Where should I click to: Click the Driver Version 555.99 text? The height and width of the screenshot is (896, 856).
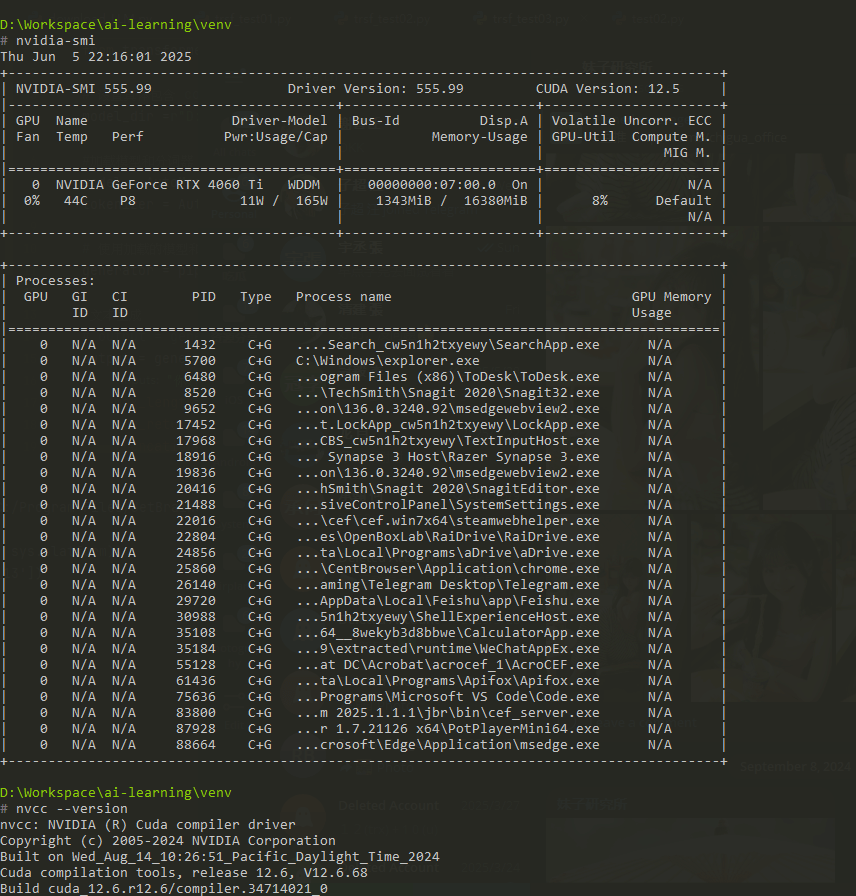coord(375,89)
